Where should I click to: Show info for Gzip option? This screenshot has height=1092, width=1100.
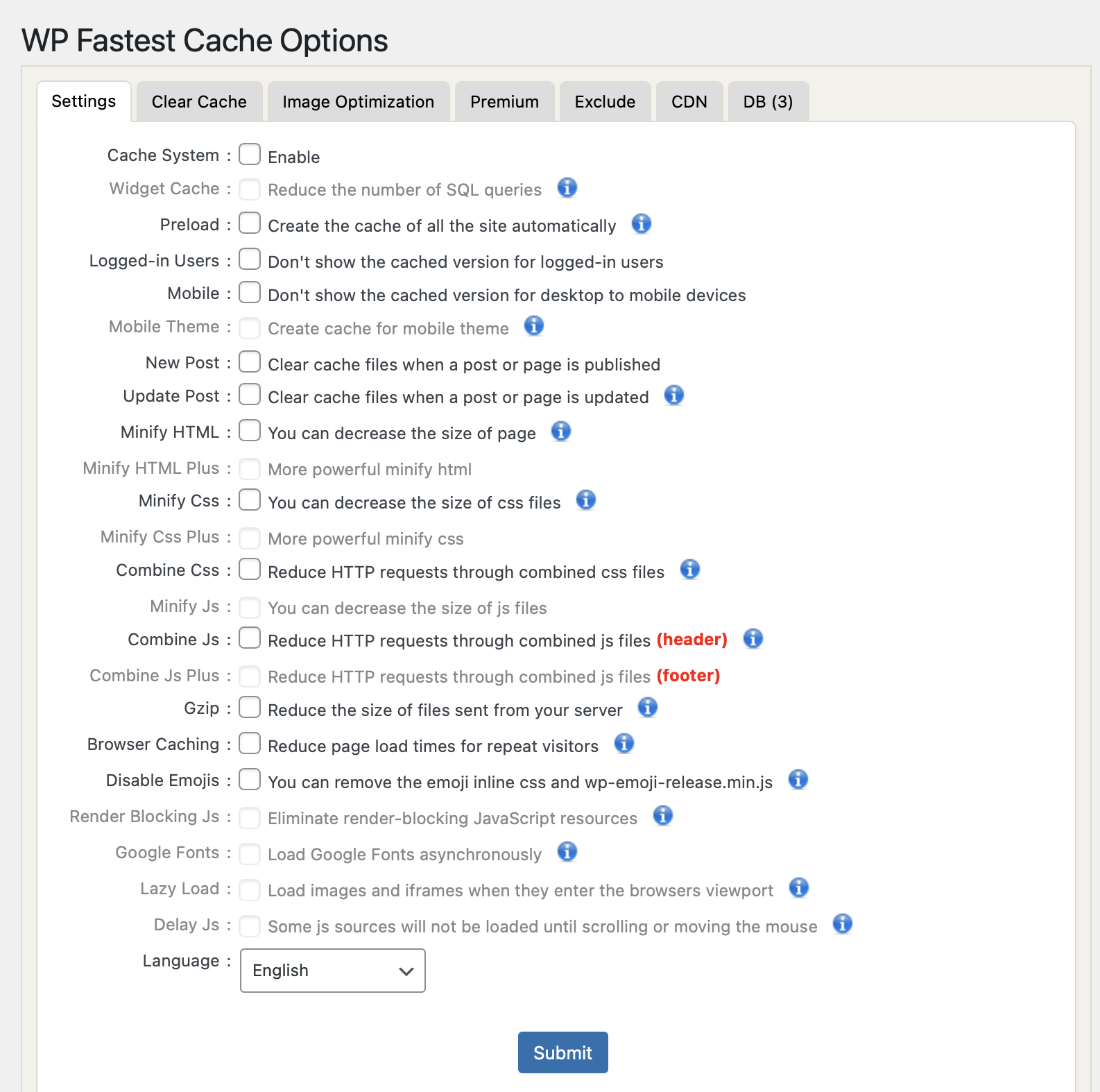647,708
